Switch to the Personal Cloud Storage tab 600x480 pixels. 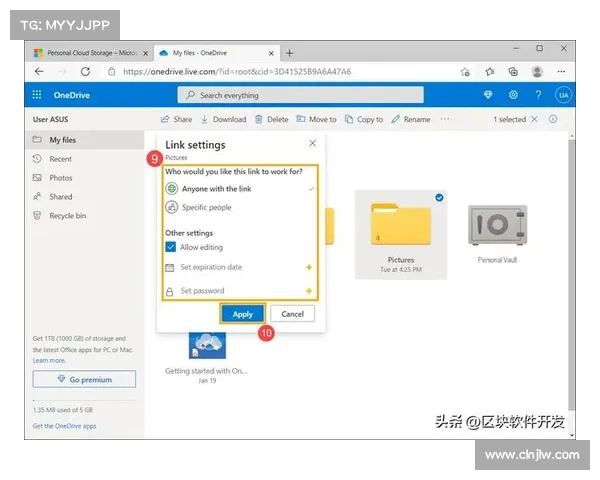point(92,52)
